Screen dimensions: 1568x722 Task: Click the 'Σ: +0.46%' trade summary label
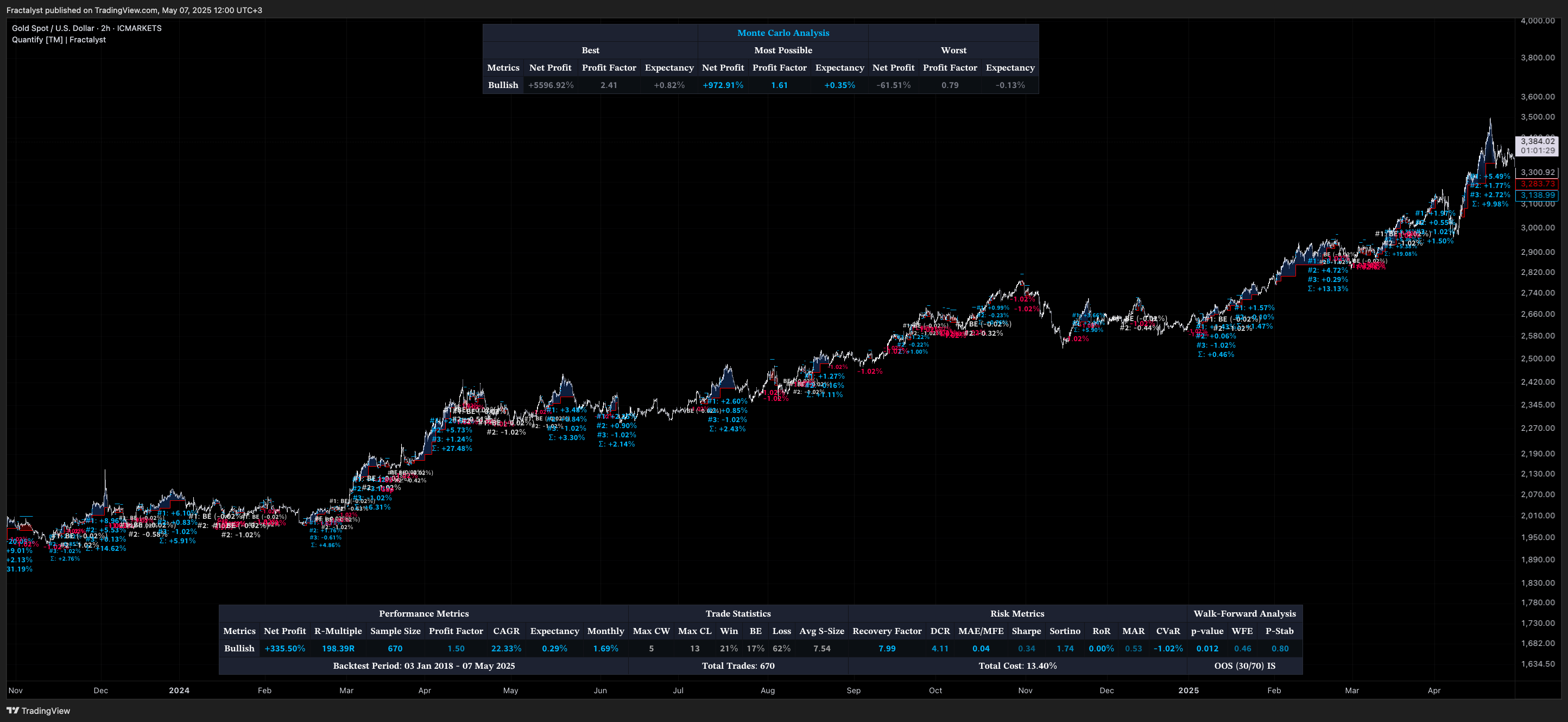[x=1216, y=355]
